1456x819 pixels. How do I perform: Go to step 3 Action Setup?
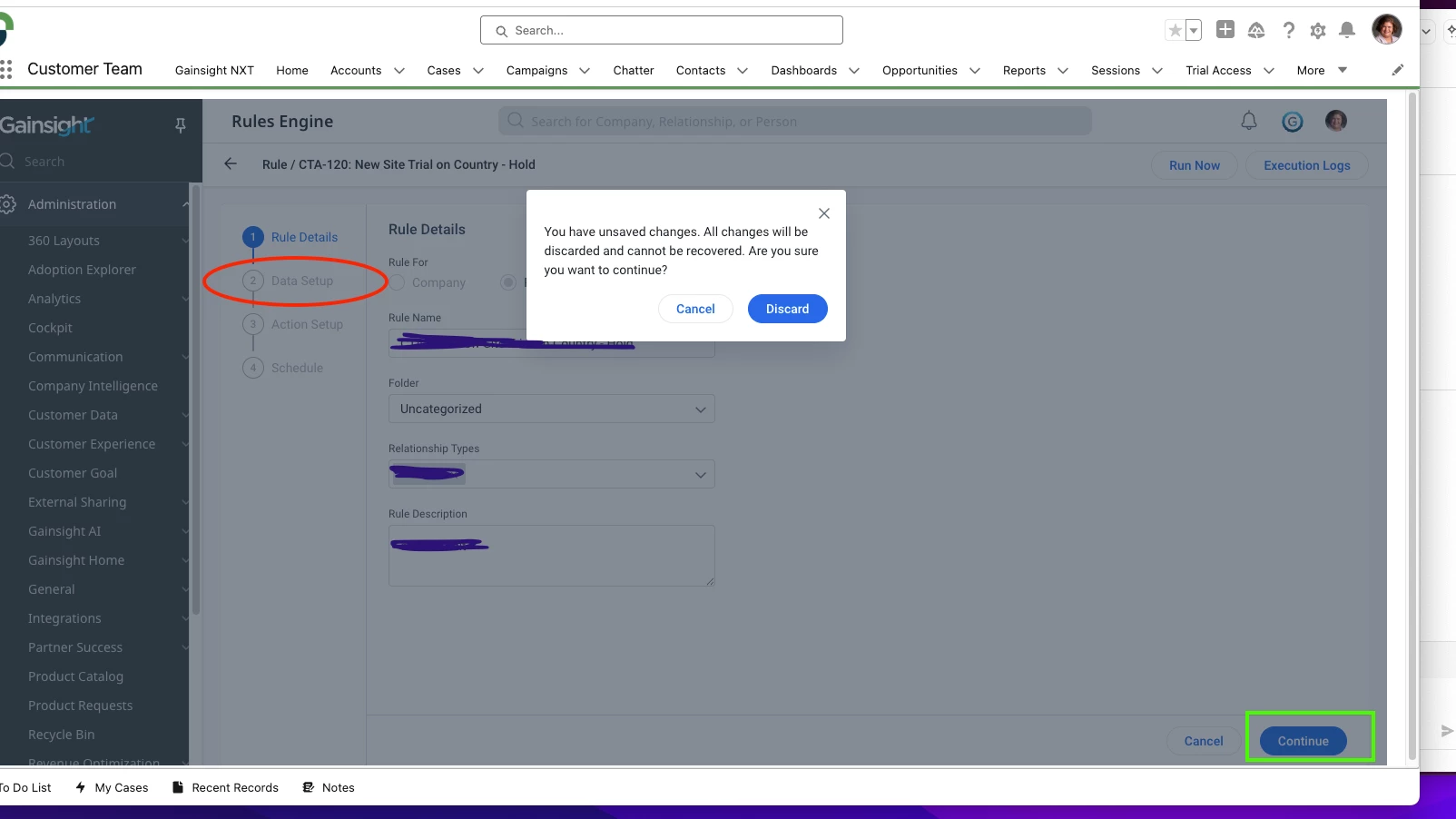pyautogui.click(x=293, y=324)
